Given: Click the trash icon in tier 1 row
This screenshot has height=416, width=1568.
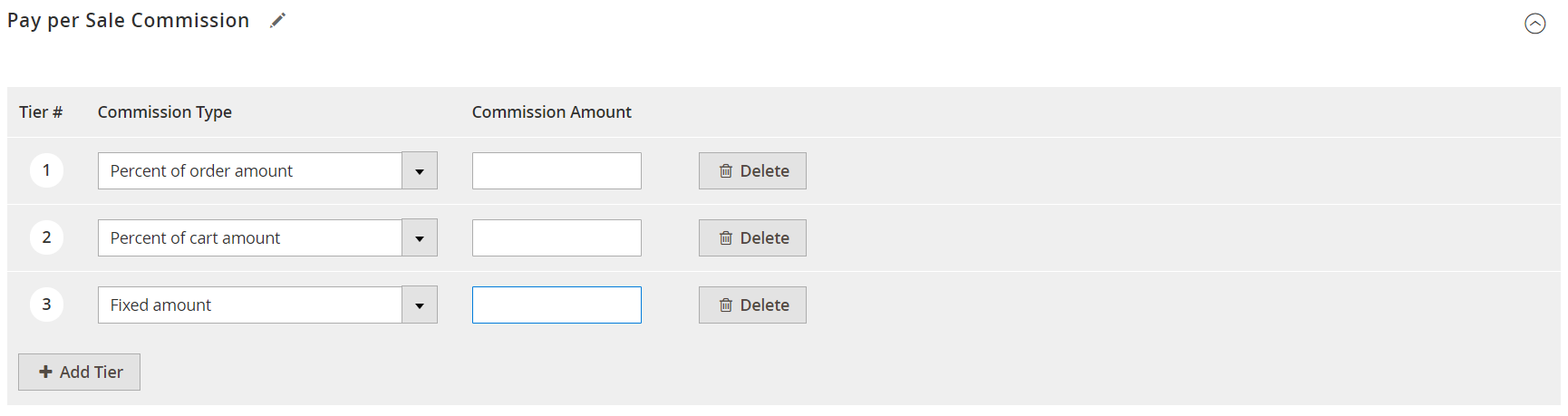Looking at the screenshot, I should click(x=726, y=170).
